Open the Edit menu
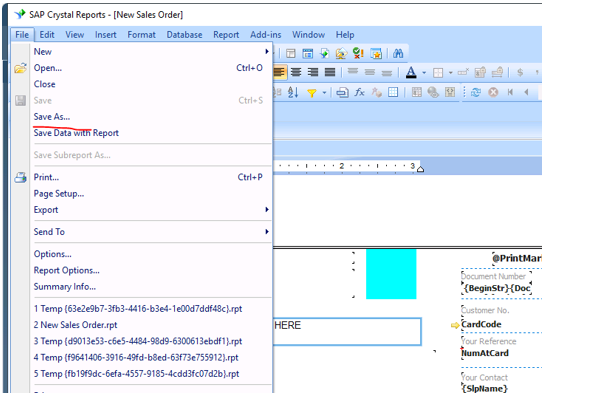Image resolution: width=608 pixels, height=401 pixels. click(47, 35)
